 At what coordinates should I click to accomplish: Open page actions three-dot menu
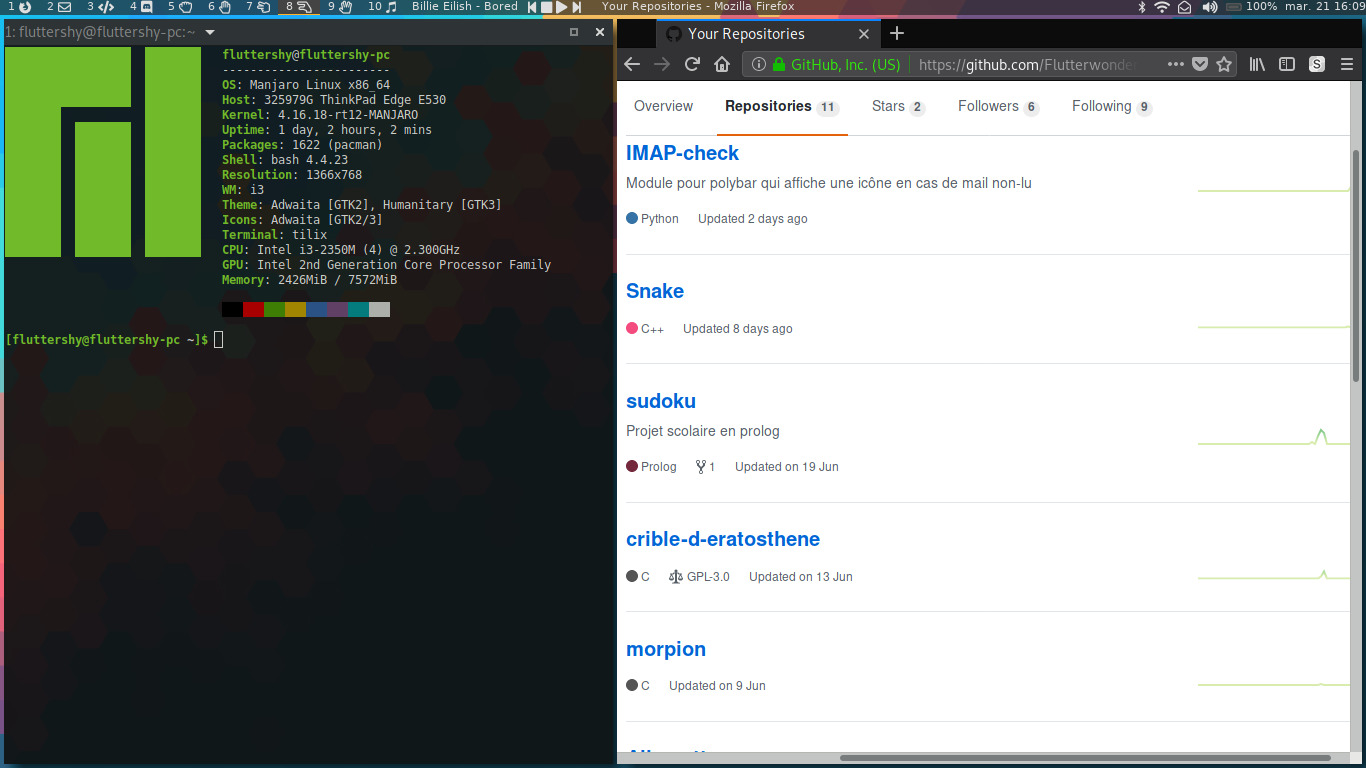tap(1175, 64)
